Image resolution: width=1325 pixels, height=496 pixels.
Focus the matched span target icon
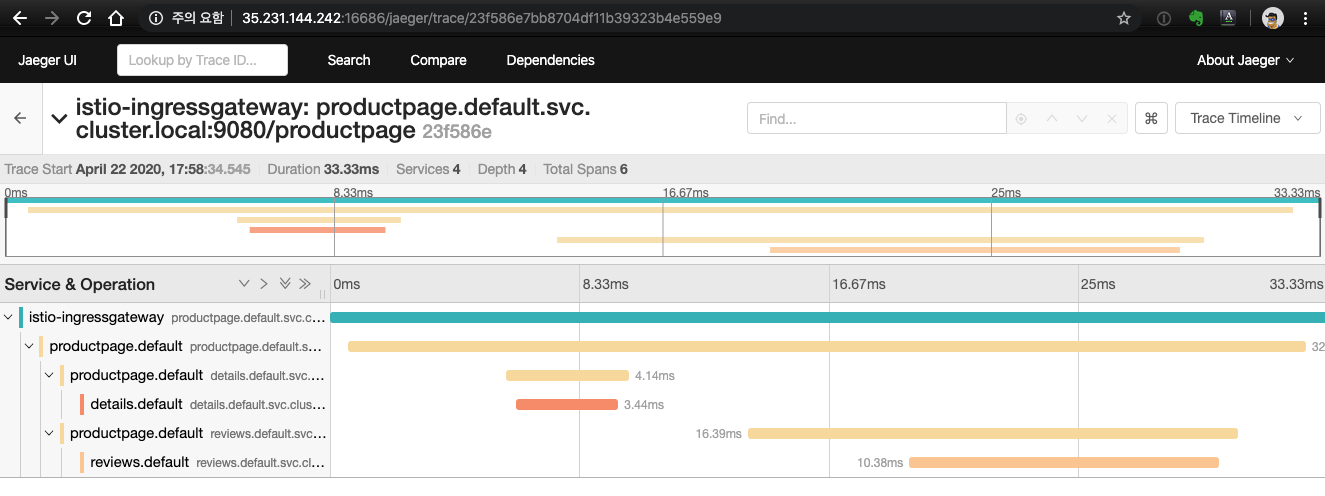pyautogui.click(x=1021, y=119)
